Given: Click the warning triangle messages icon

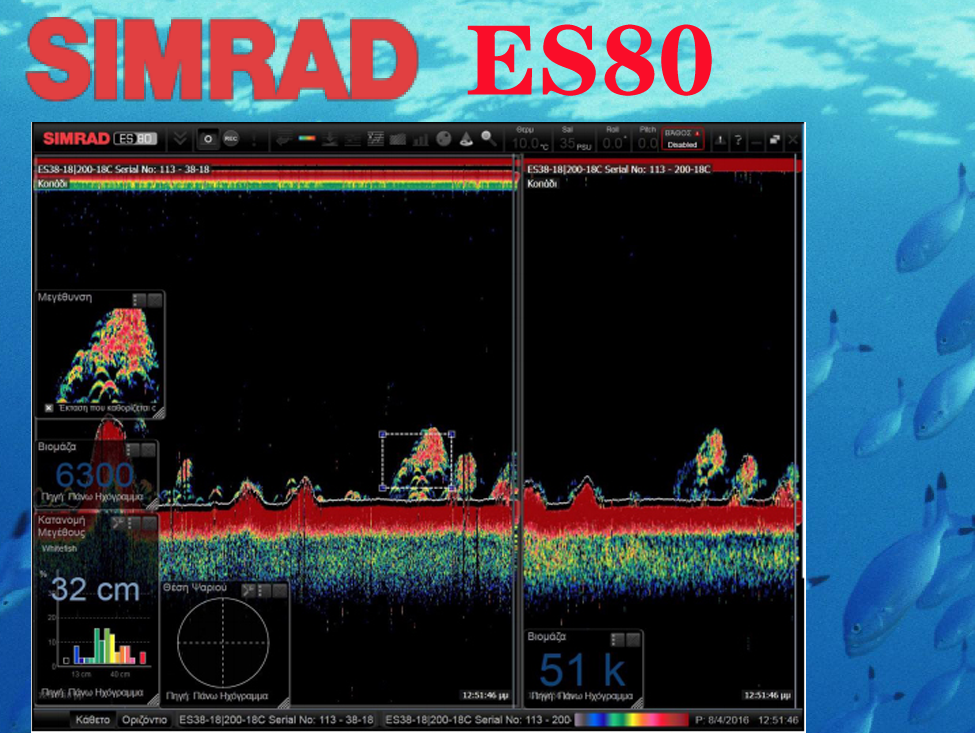Looking at the screenshot, I should pyautogui.click(x=719, y=141).
